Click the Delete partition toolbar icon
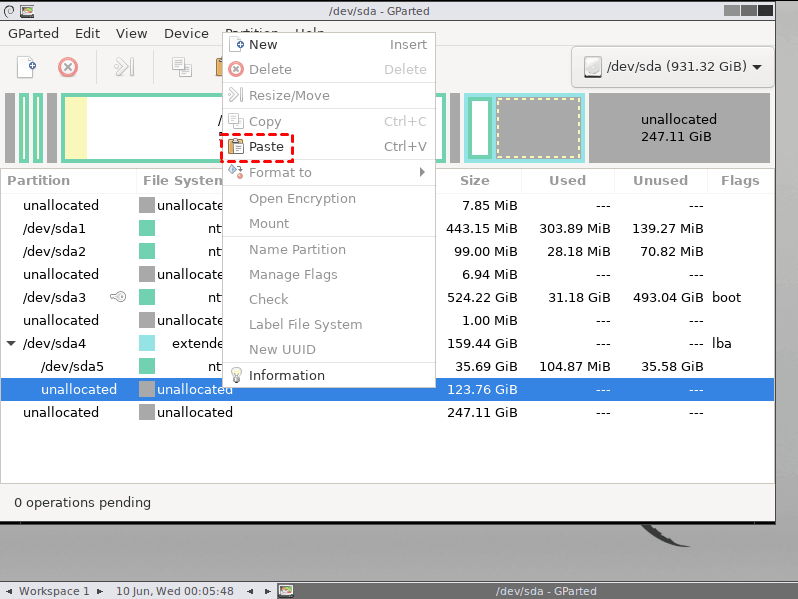The width and height of the screenshot is (798, 599). (68, 67)
